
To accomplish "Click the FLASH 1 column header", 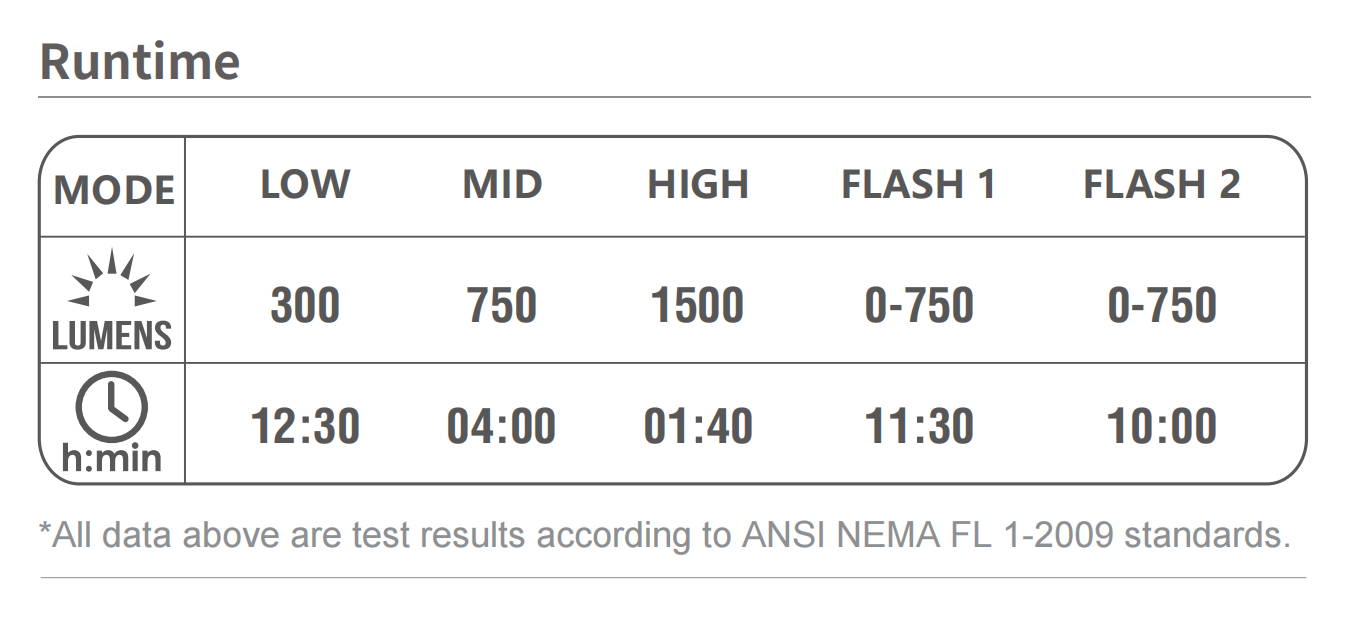I will (918, 185).
